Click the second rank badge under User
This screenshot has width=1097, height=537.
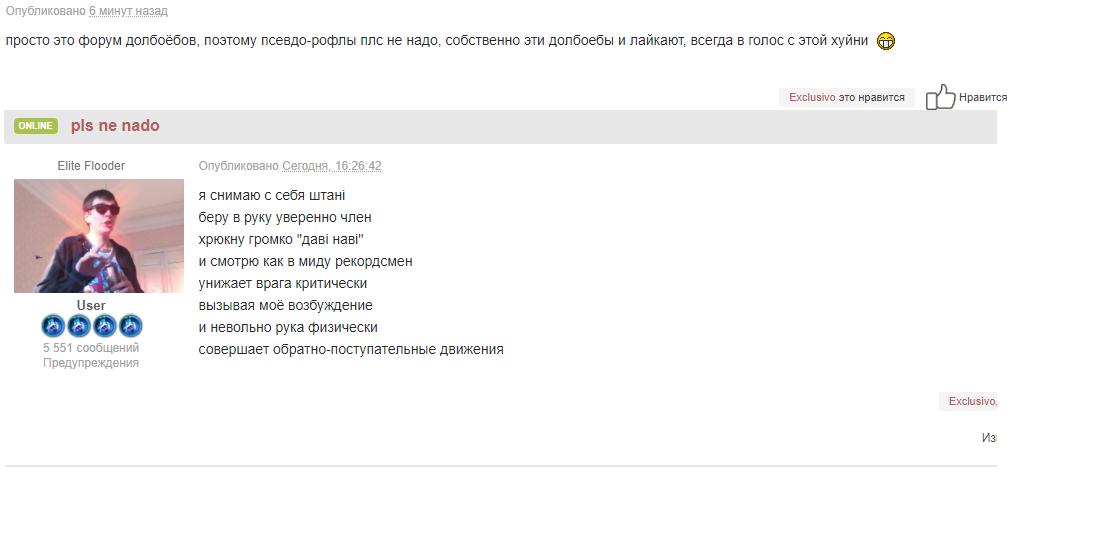pyautogui.click(x=79, y=326)
